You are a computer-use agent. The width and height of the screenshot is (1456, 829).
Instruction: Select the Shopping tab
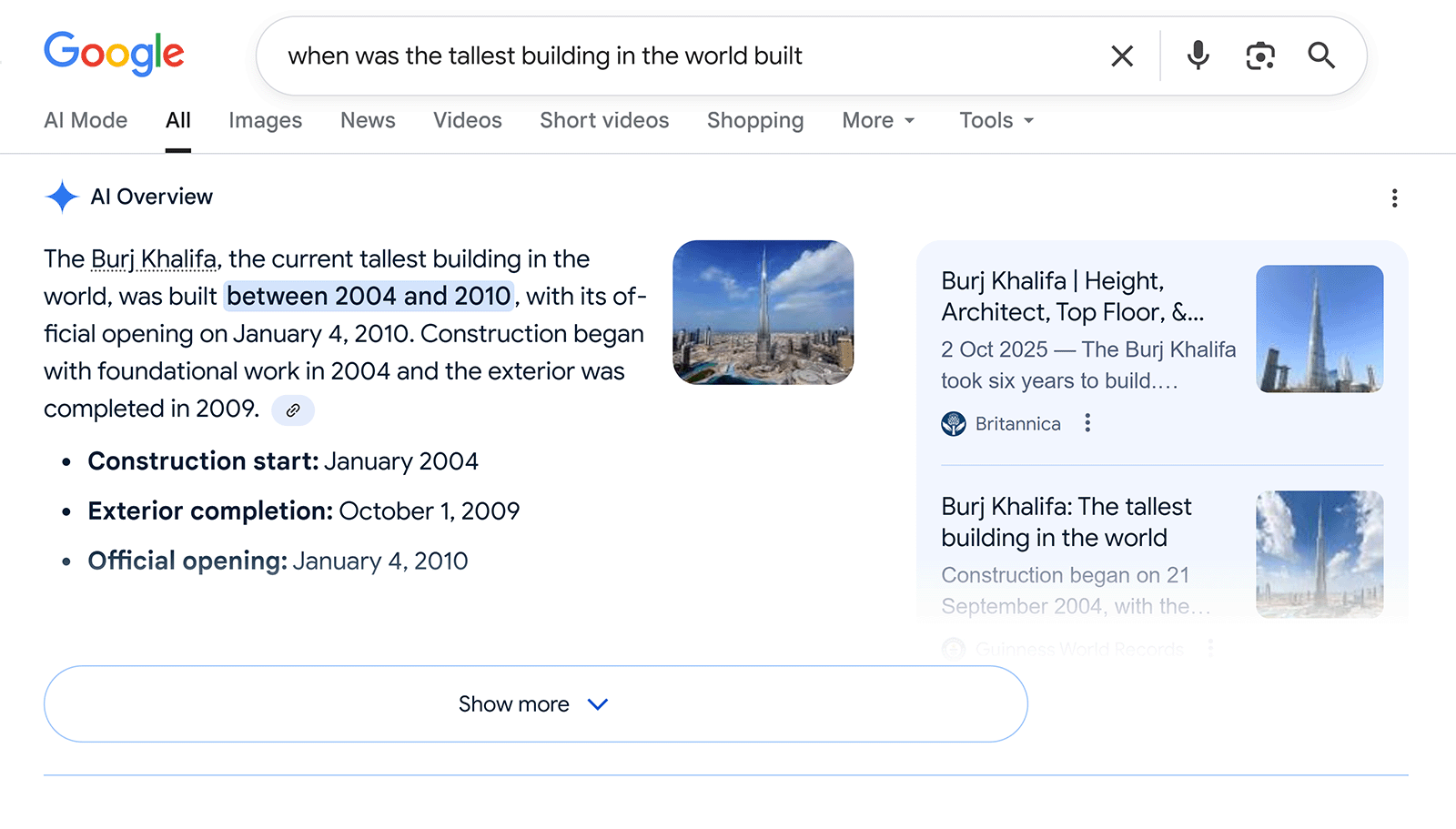pyautogui.click(x=754, y=120)
